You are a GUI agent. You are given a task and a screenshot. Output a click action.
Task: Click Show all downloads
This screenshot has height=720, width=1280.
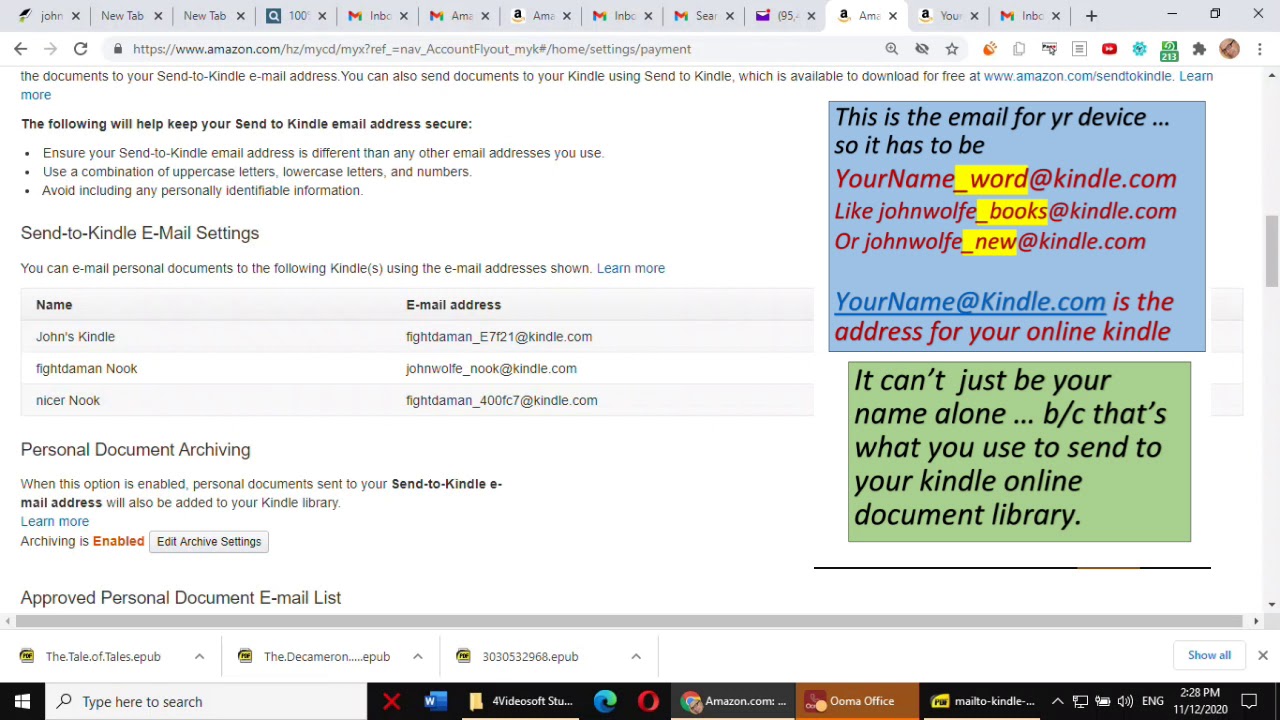[x=1209, y=655]
